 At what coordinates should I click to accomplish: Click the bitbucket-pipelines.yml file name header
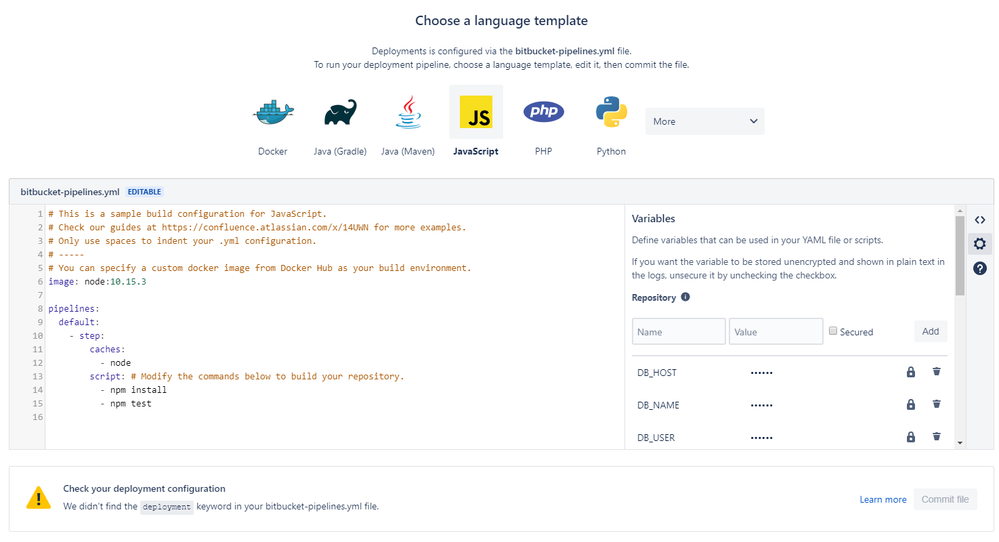click(70, 192)
